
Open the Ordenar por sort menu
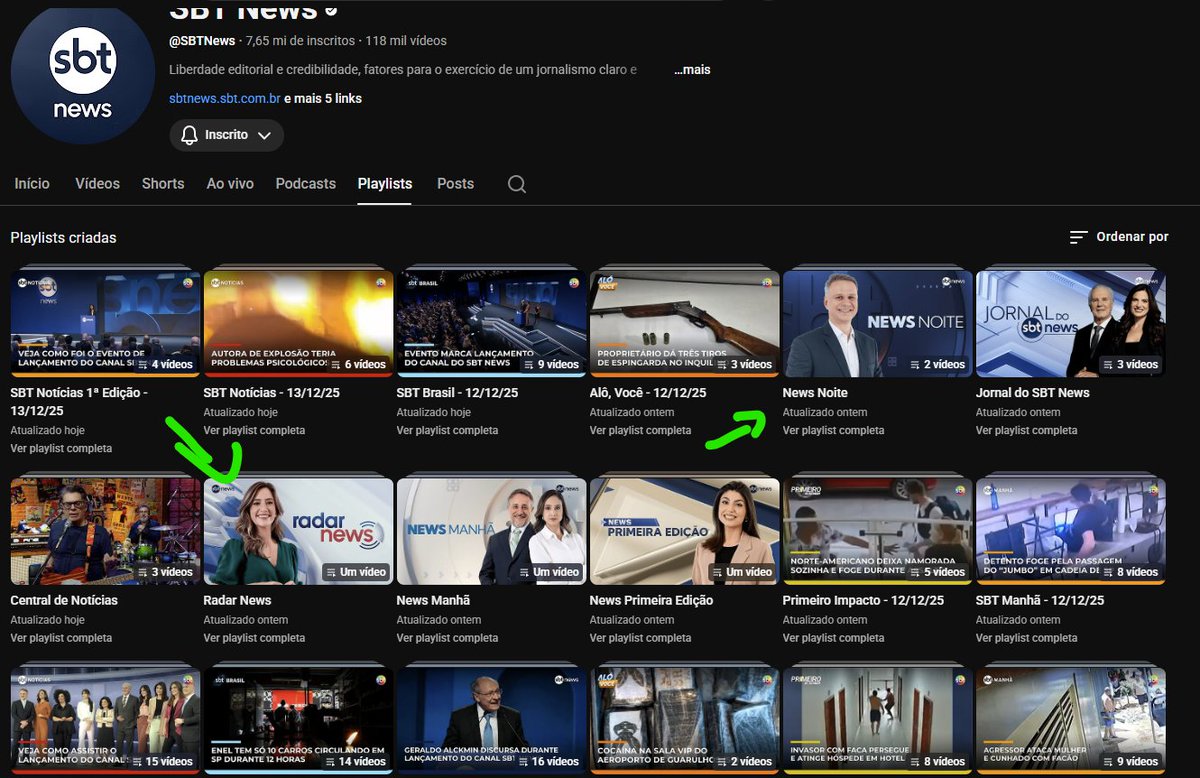[1118, 237]
